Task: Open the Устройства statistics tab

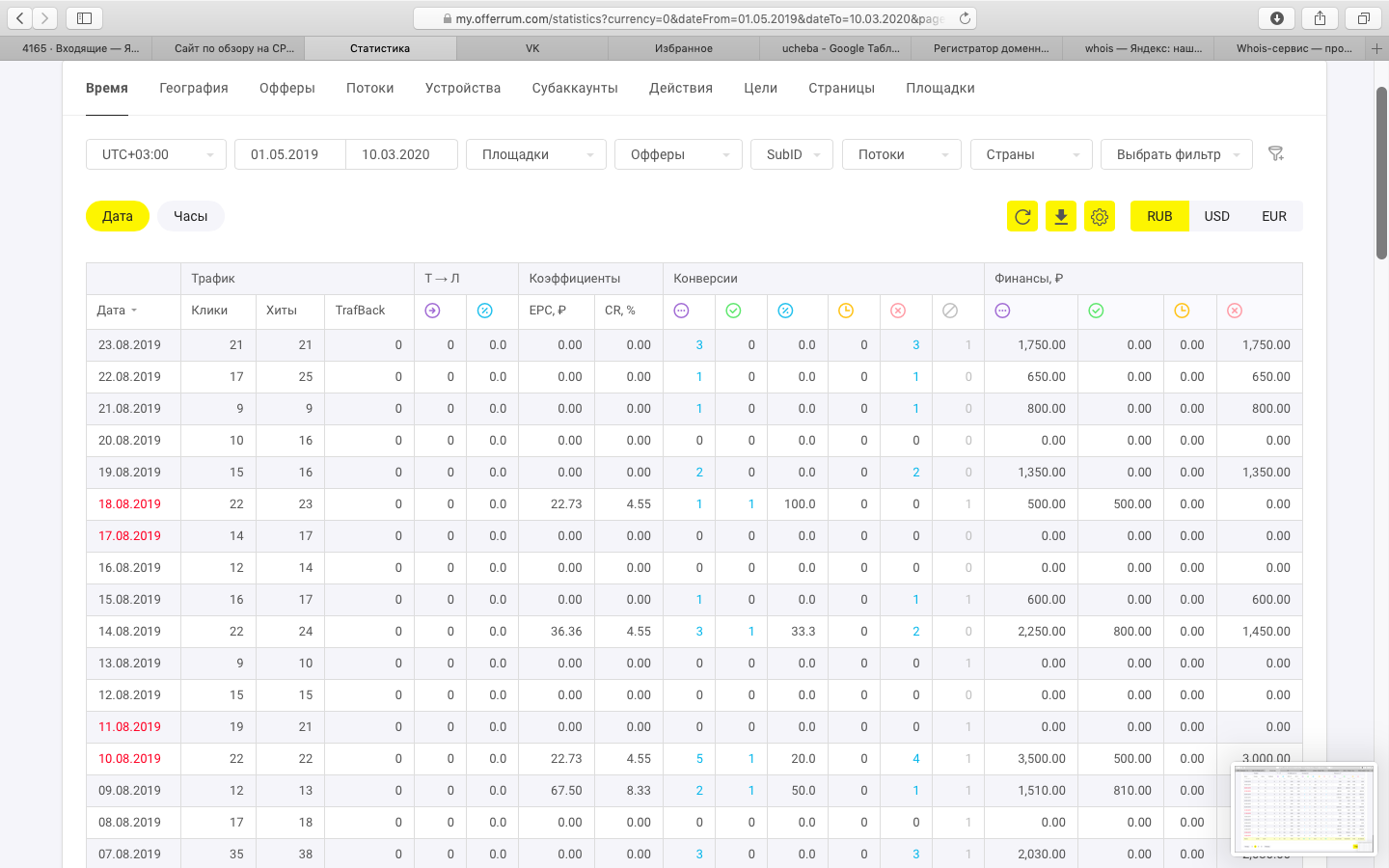Action: 463,89
